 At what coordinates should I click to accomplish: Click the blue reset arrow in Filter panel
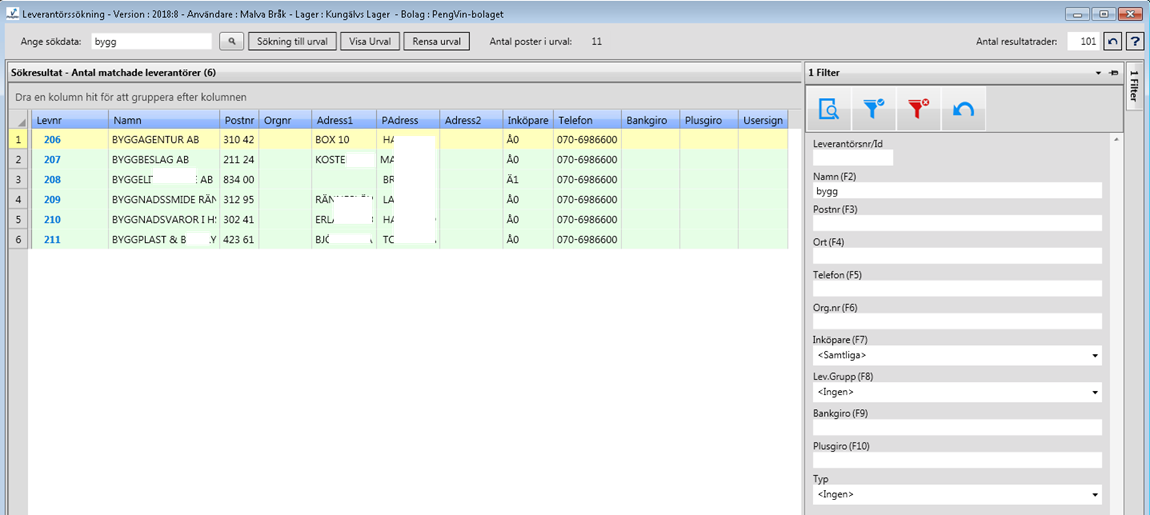(x=963, y=110)
